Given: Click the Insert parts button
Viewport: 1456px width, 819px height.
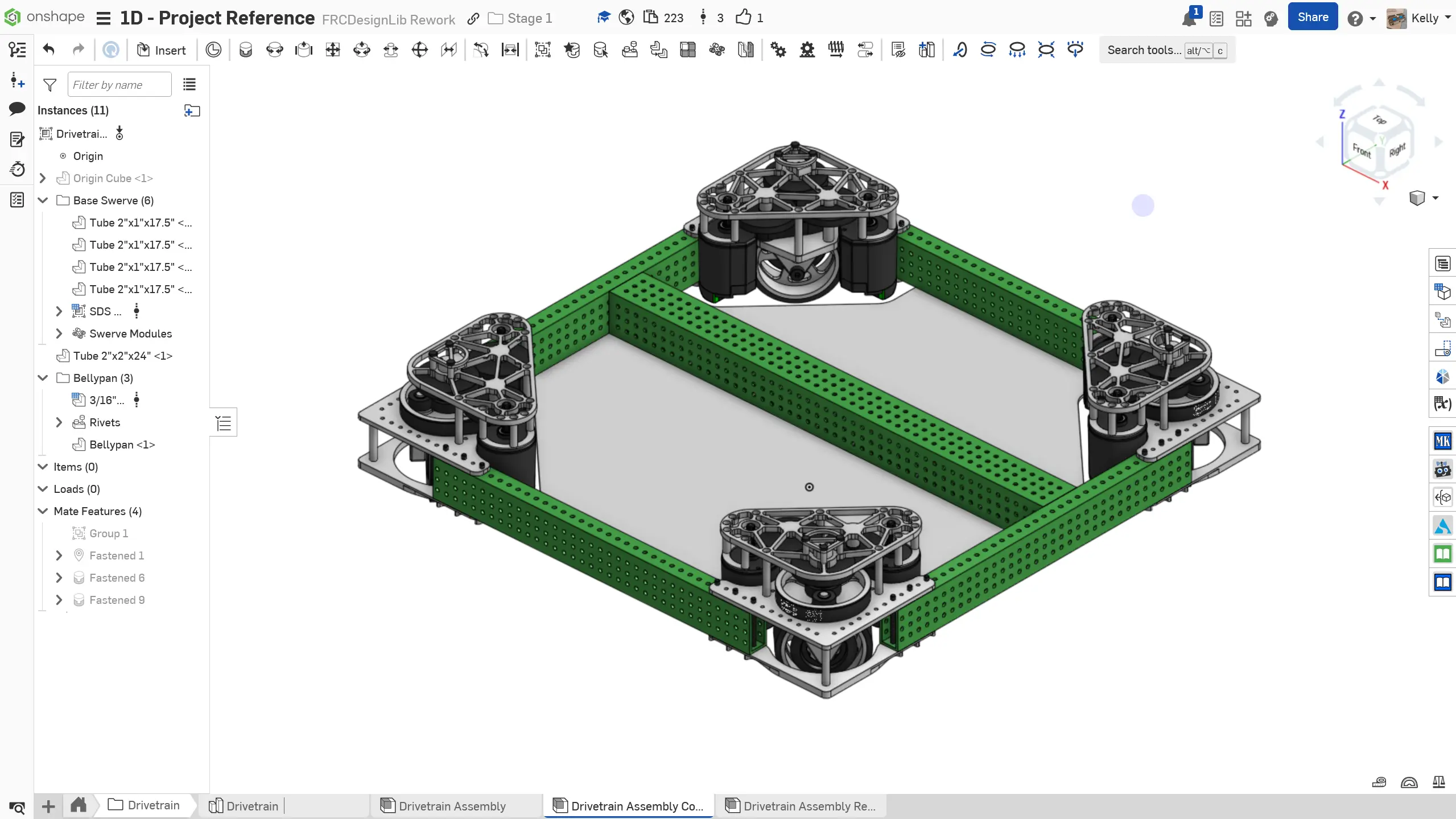Looking at the screenshot, I should tap(162, 50).
